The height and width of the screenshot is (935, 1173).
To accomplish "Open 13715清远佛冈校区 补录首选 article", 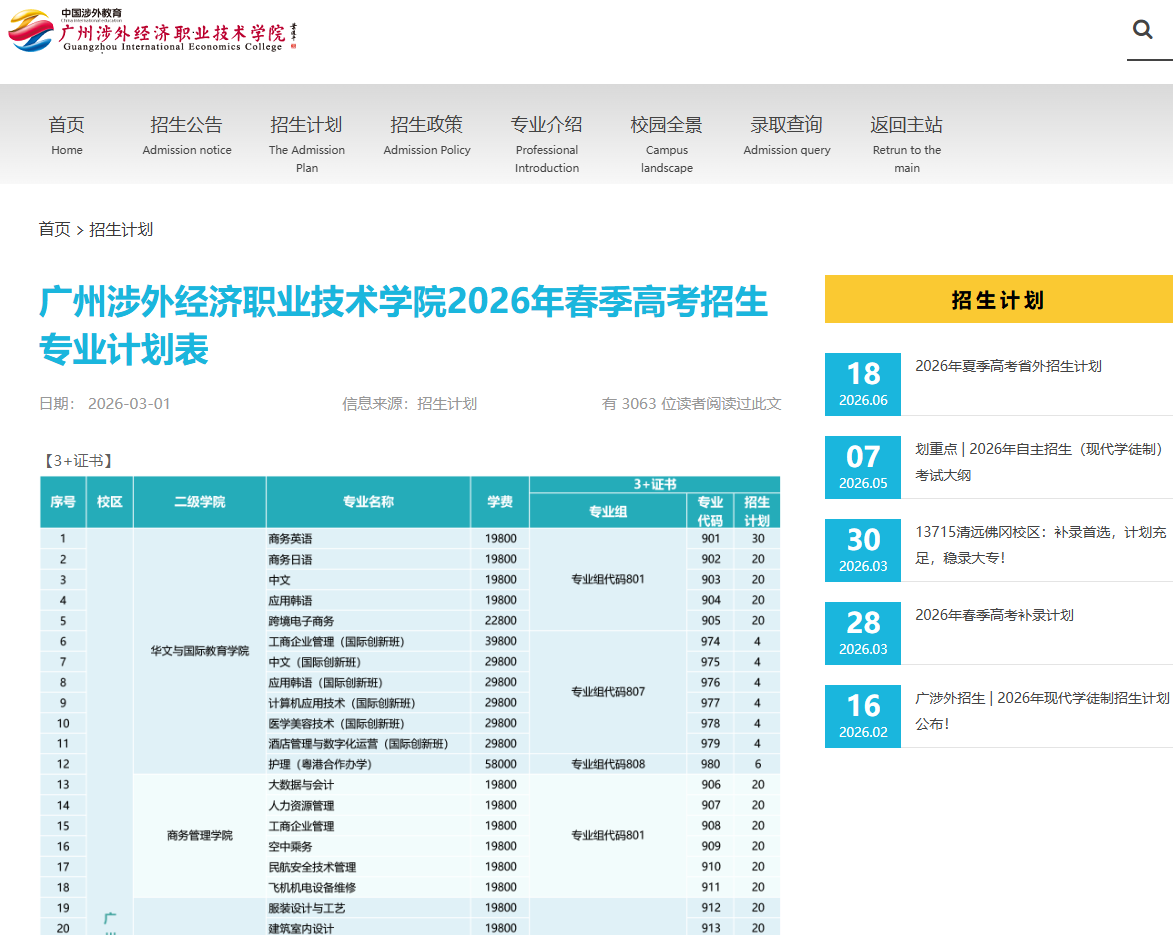I will (1041, 545).
